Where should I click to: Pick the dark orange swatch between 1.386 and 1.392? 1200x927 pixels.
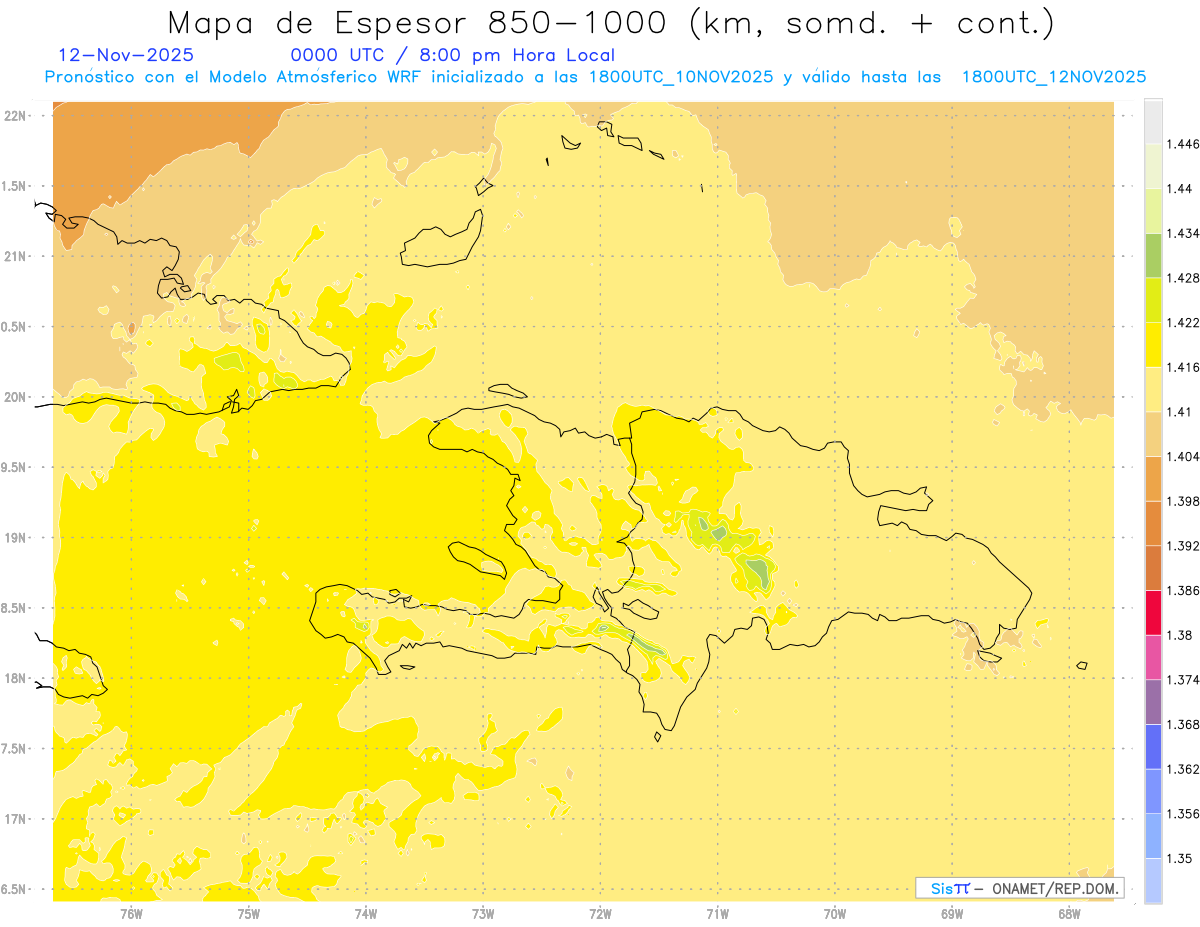coord(1153,568)
